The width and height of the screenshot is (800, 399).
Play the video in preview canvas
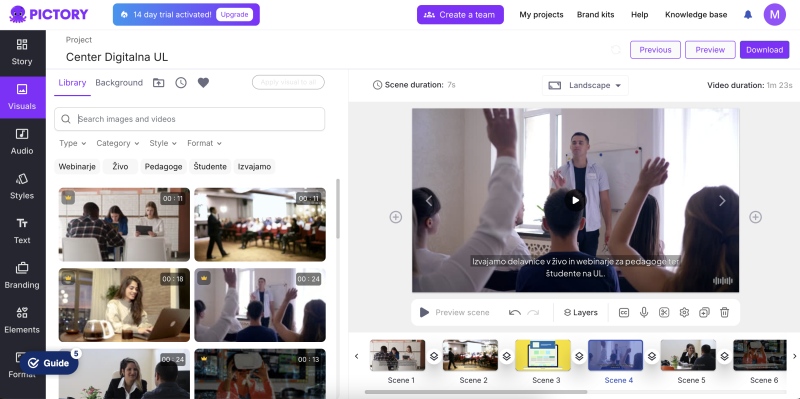click(x=575, y=201)
